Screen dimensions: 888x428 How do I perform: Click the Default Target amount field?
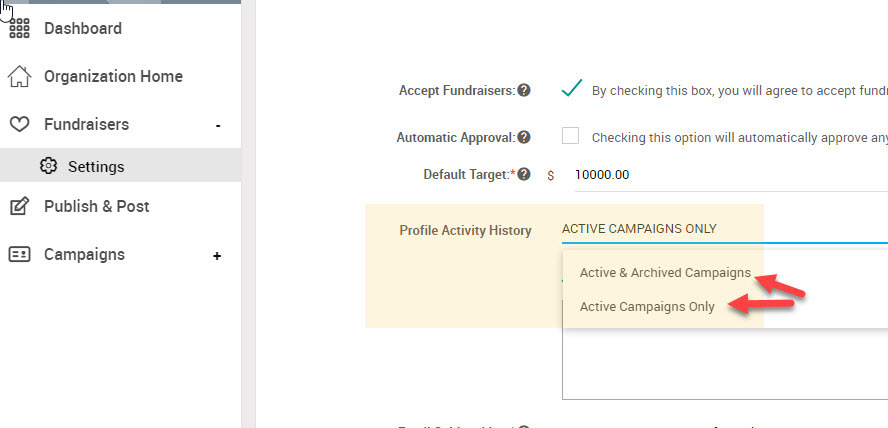731,175
